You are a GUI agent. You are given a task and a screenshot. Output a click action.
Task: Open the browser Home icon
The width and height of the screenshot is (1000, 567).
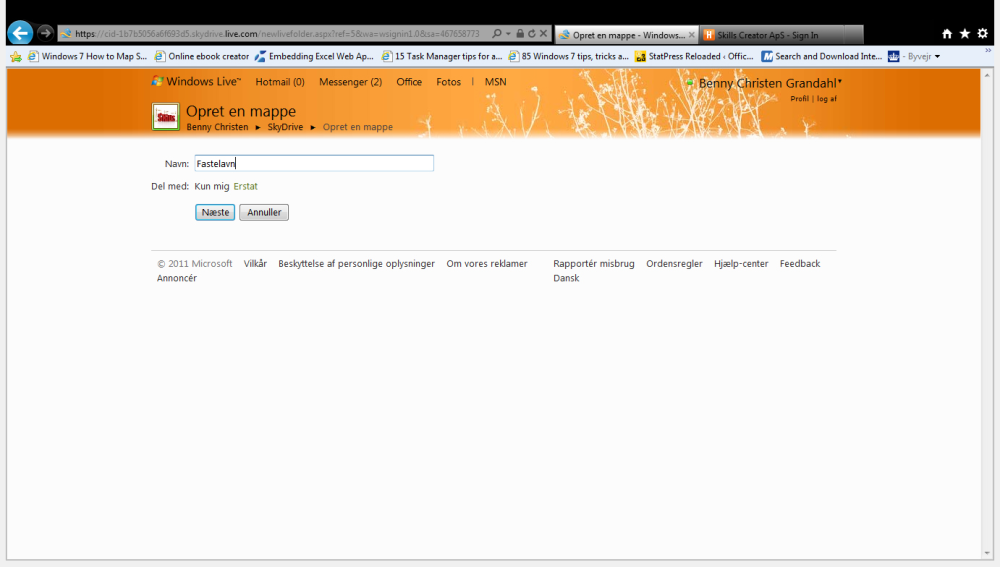(947, 34)
